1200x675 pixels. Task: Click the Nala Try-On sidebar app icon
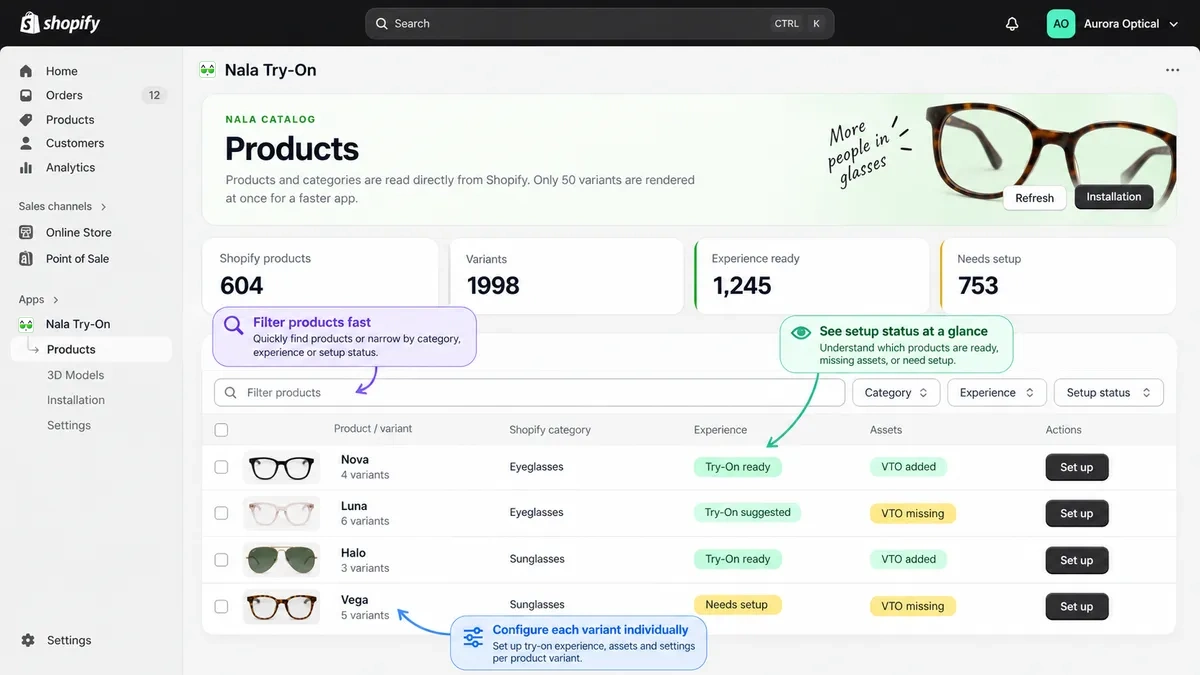point(26,324)
